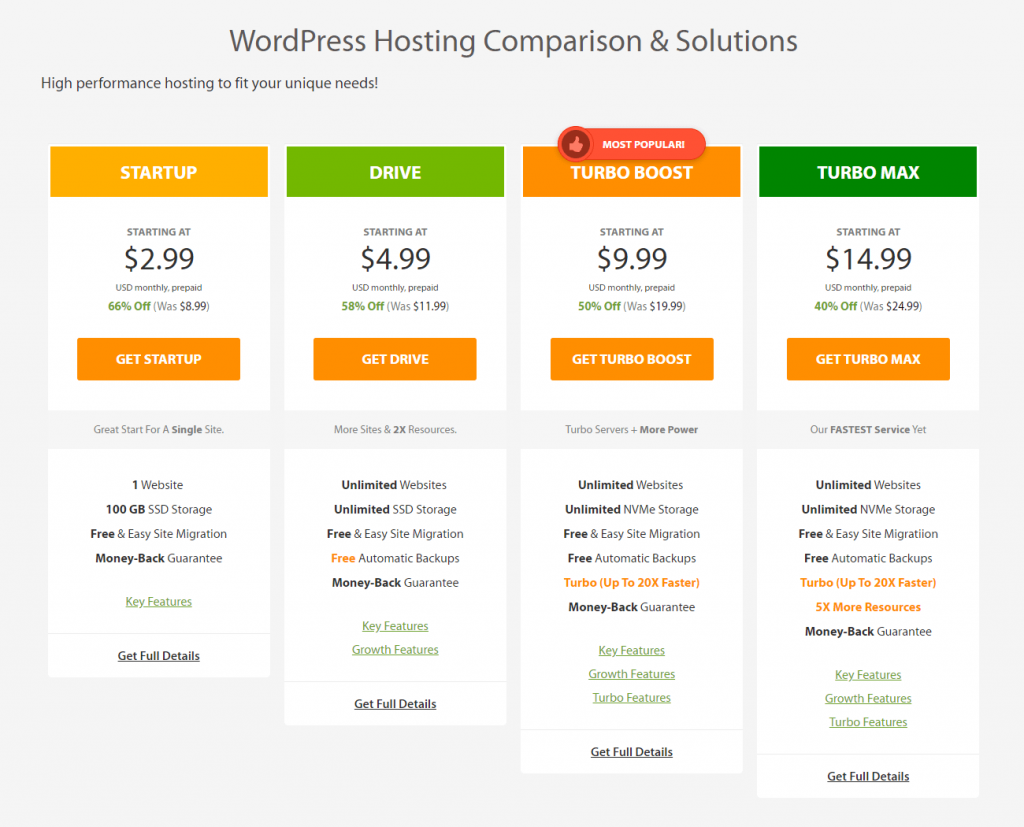Click 'Money-Back Guarantee' in Startup plan
The image size is (1024, 827).
159,558
